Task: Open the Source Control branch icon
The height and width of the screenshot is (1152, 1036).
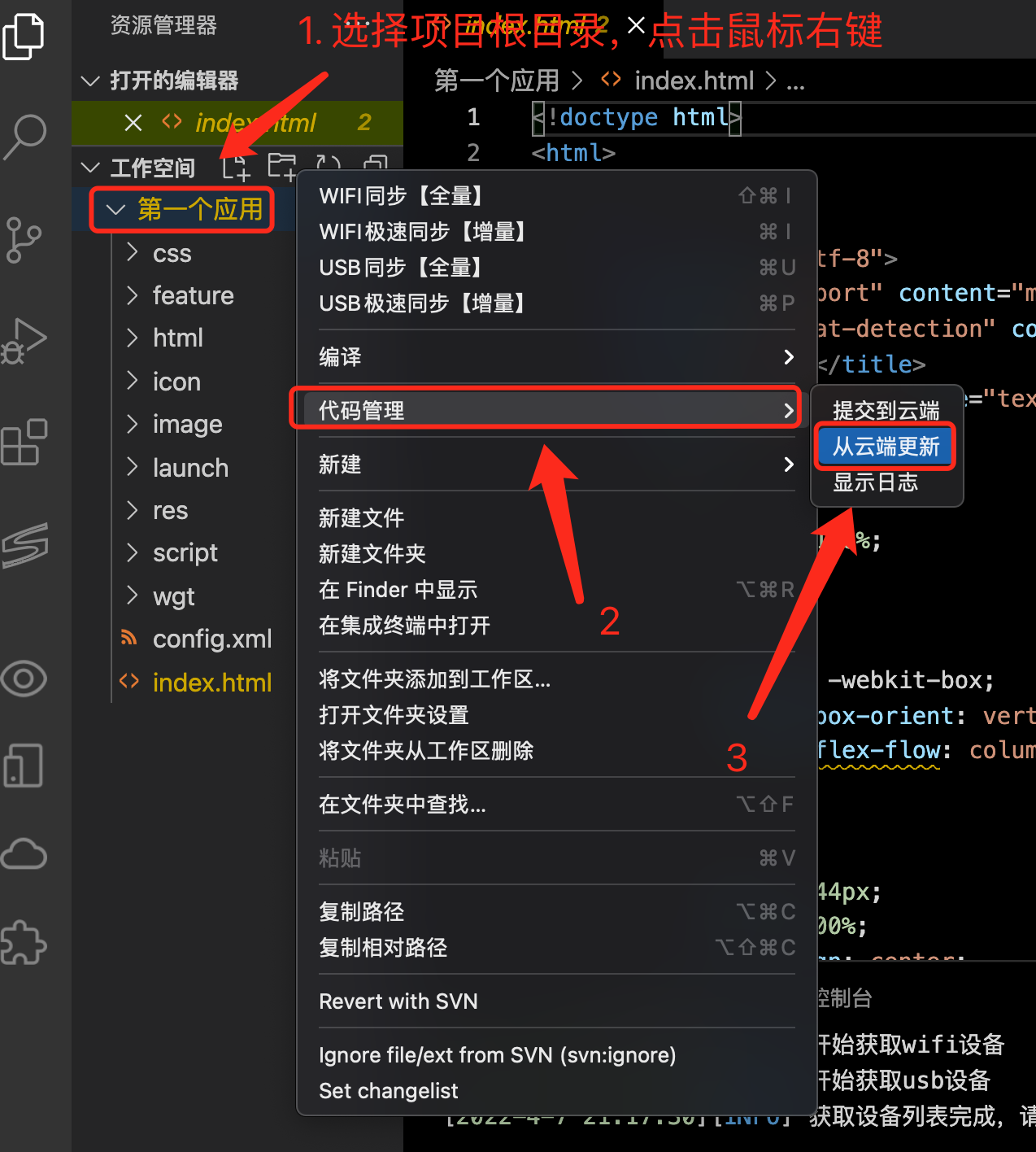Action: click(x=24, y=239)
